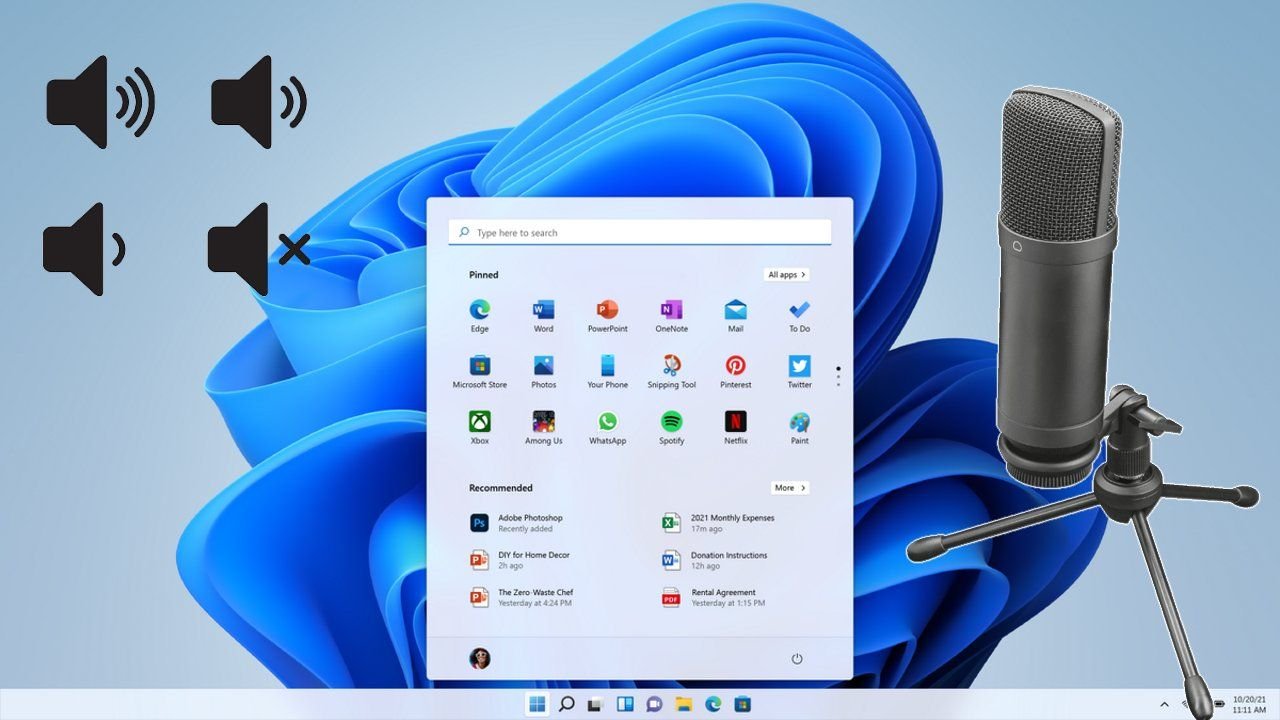The image size is (1280, 720).
Task: Open Edge from pinned apps
Action: click(x=480, y=316)
